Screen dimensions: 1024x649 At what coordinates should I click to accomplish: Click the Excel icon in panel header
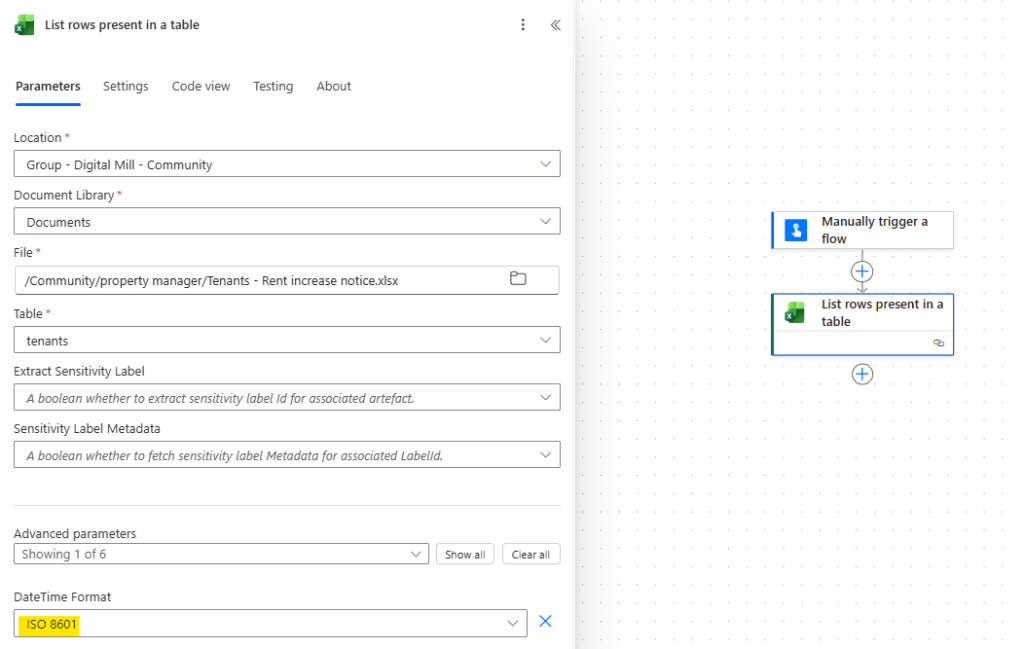24,25
